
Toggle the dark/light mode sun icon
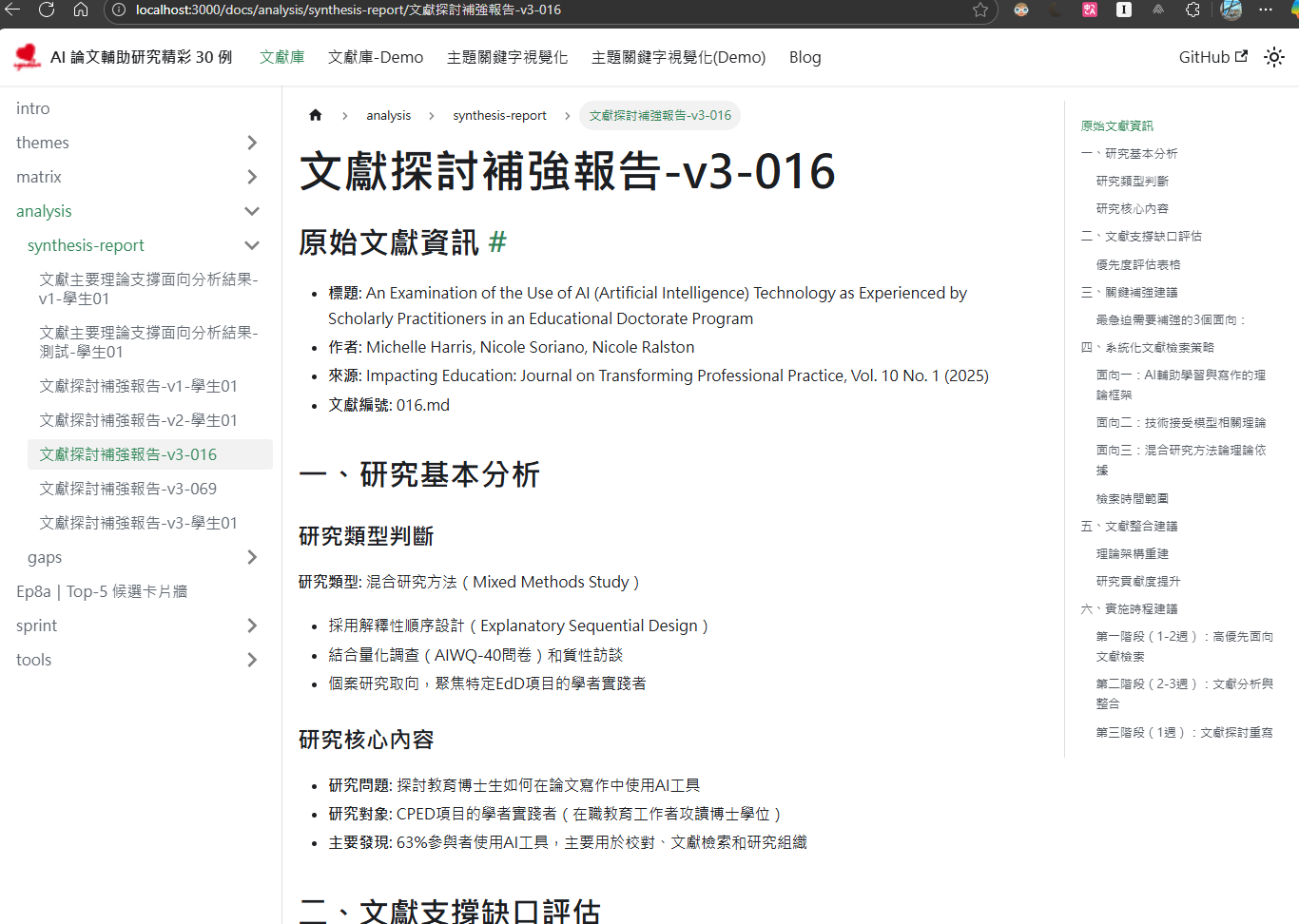1274,57
